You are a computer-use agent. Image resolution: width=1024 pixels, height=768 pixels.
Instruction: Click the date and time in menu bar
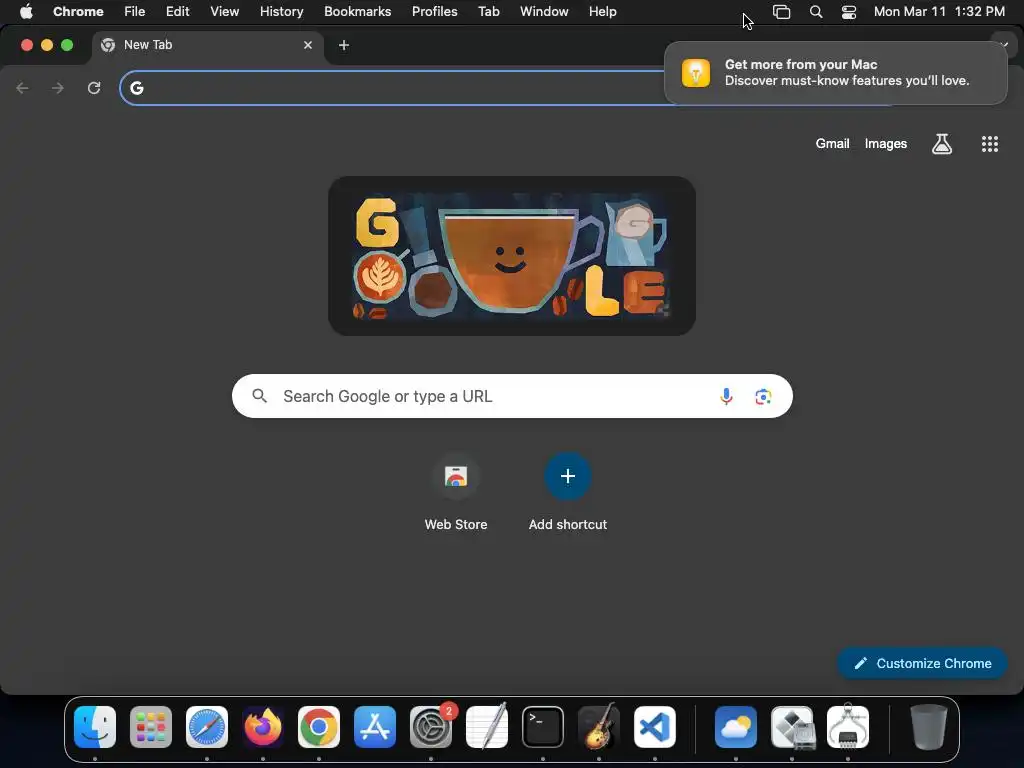[939, 11]
